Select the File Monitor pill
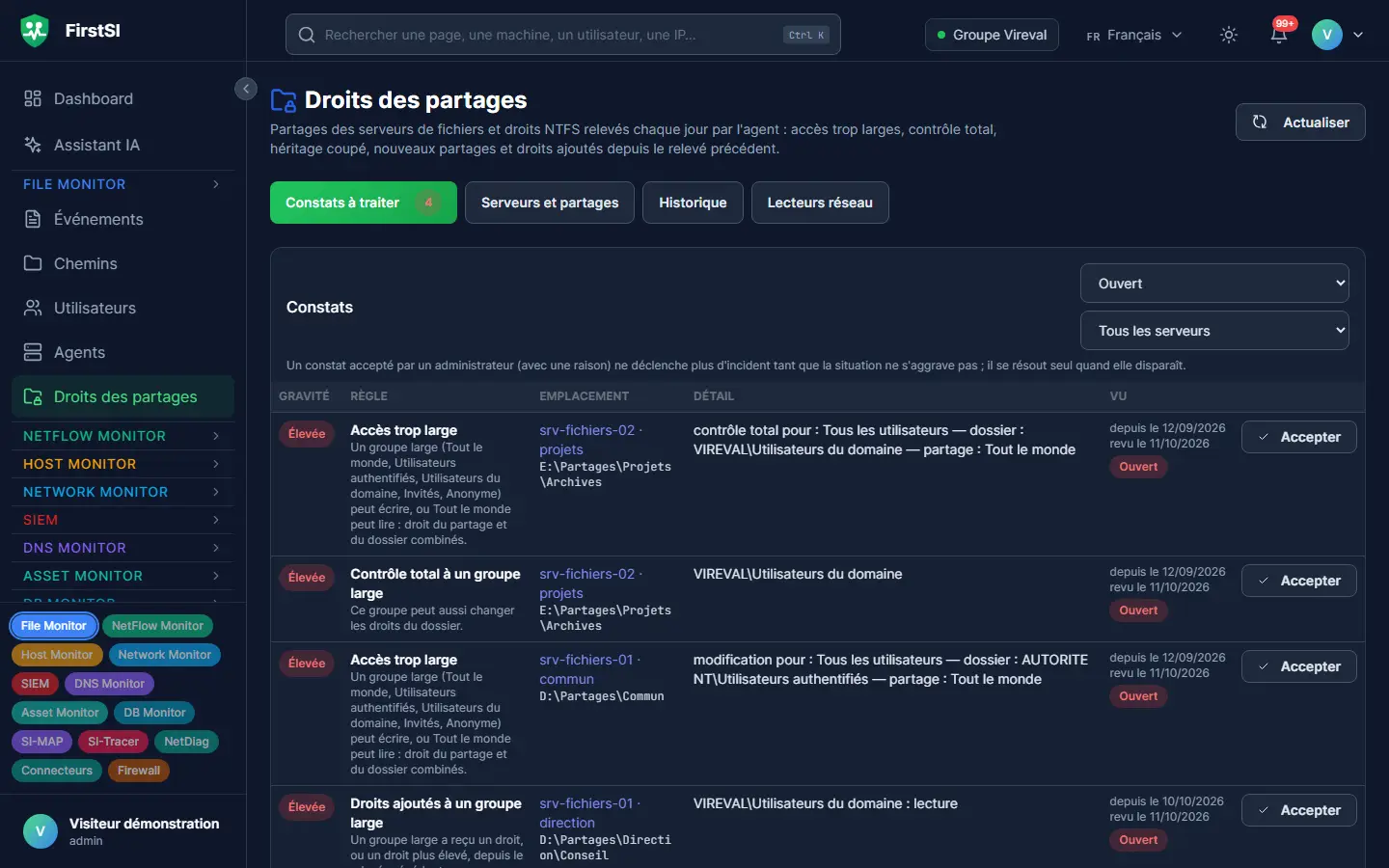 [54, 626]
